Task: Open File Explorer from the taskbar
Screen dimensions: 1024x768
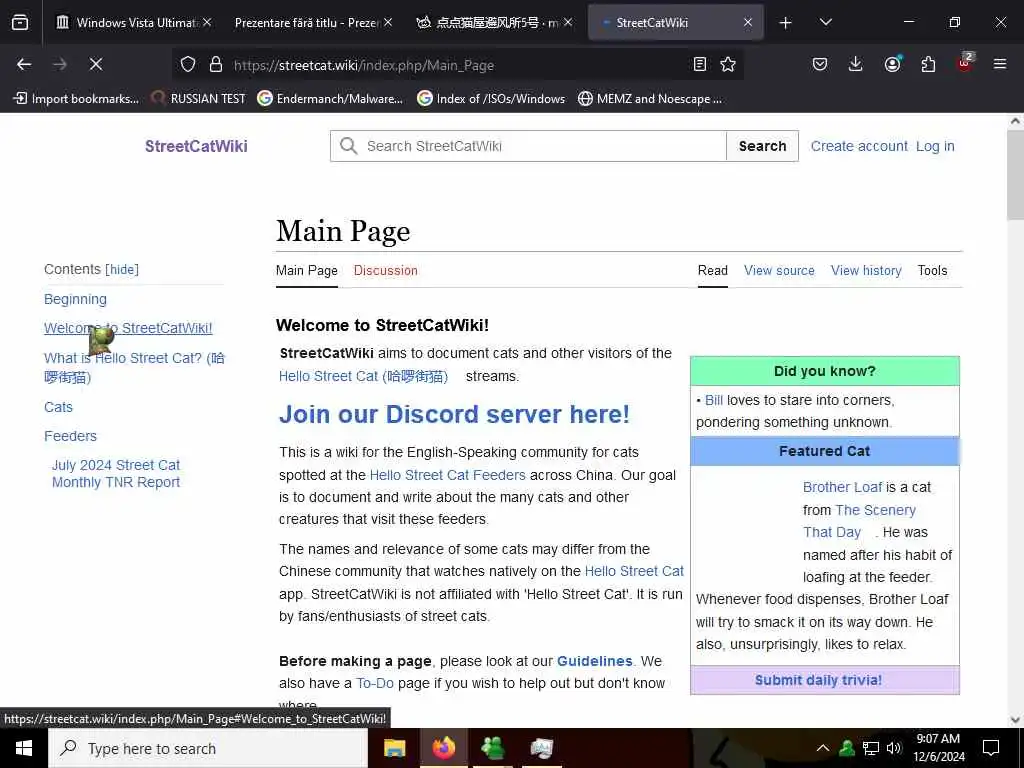Action: pos(394,748)
